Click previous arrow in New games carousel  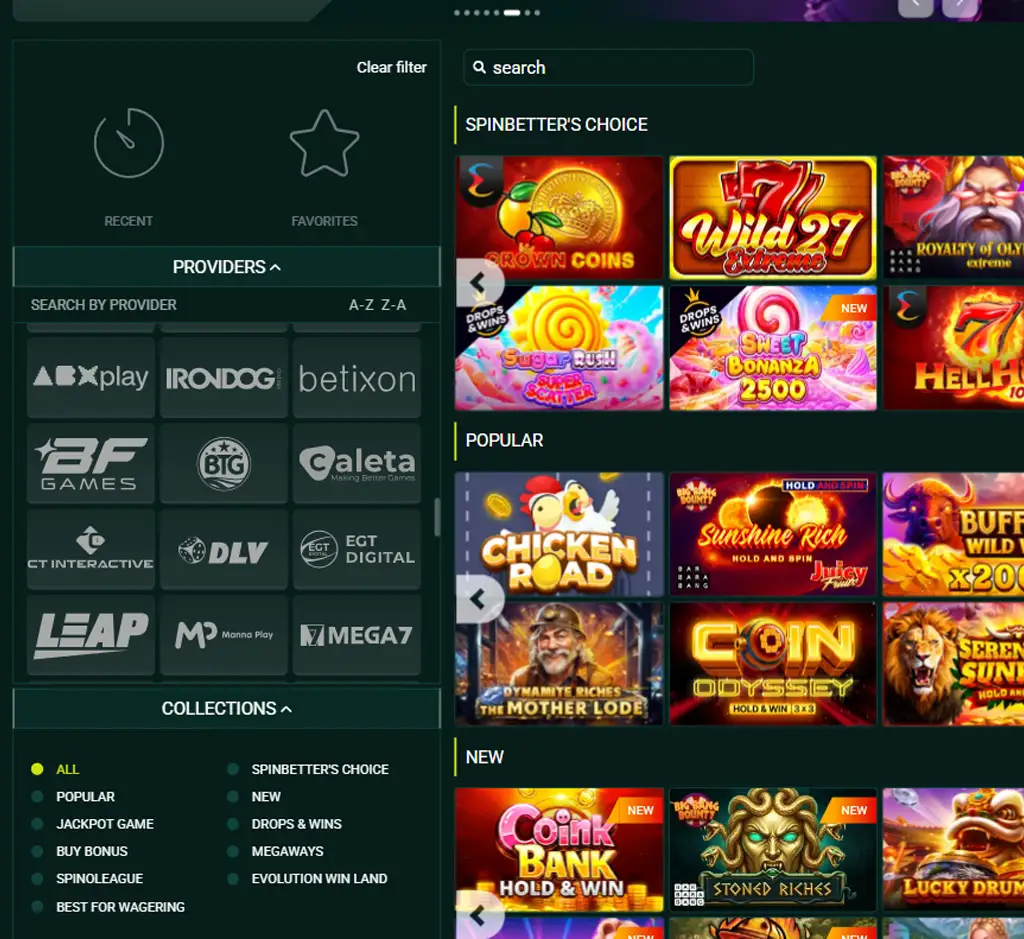[479, 915]
